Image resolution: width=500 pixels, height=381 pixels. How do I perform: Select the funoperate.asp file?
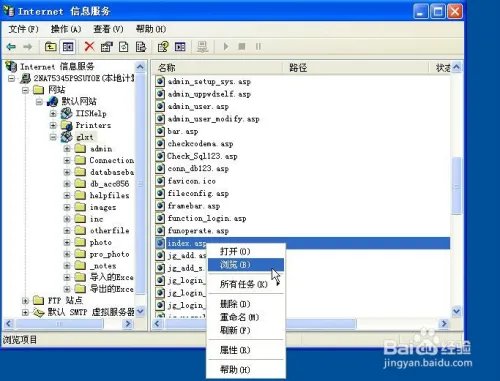pos(198,231)
